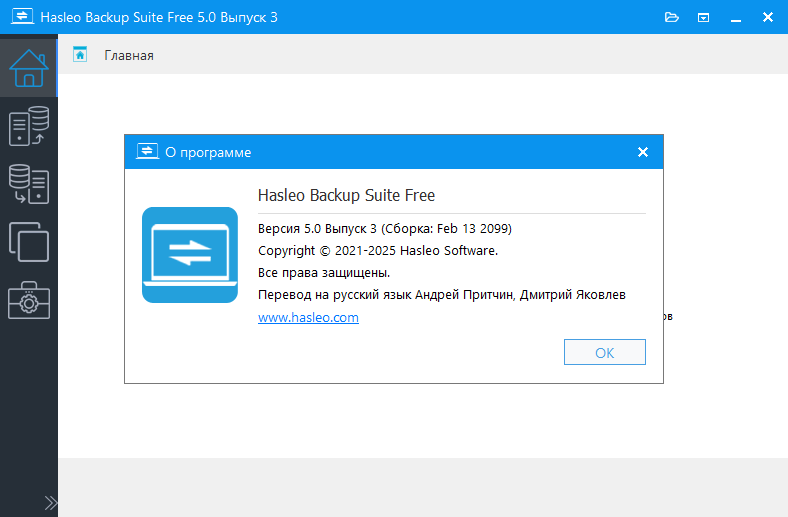788x517 pixels.
Task: Click the main window title text
Action: tap(159, 17)
